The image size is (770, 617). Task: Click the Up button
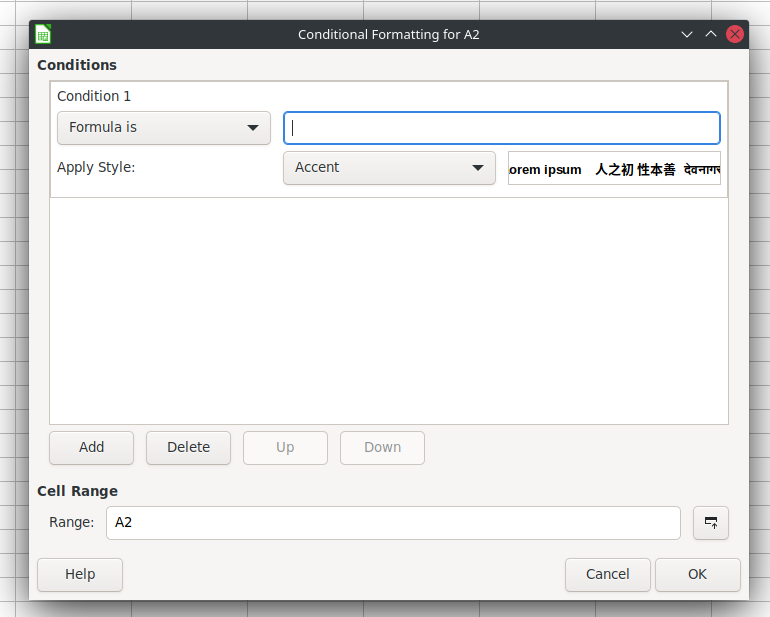click(285, 448)
